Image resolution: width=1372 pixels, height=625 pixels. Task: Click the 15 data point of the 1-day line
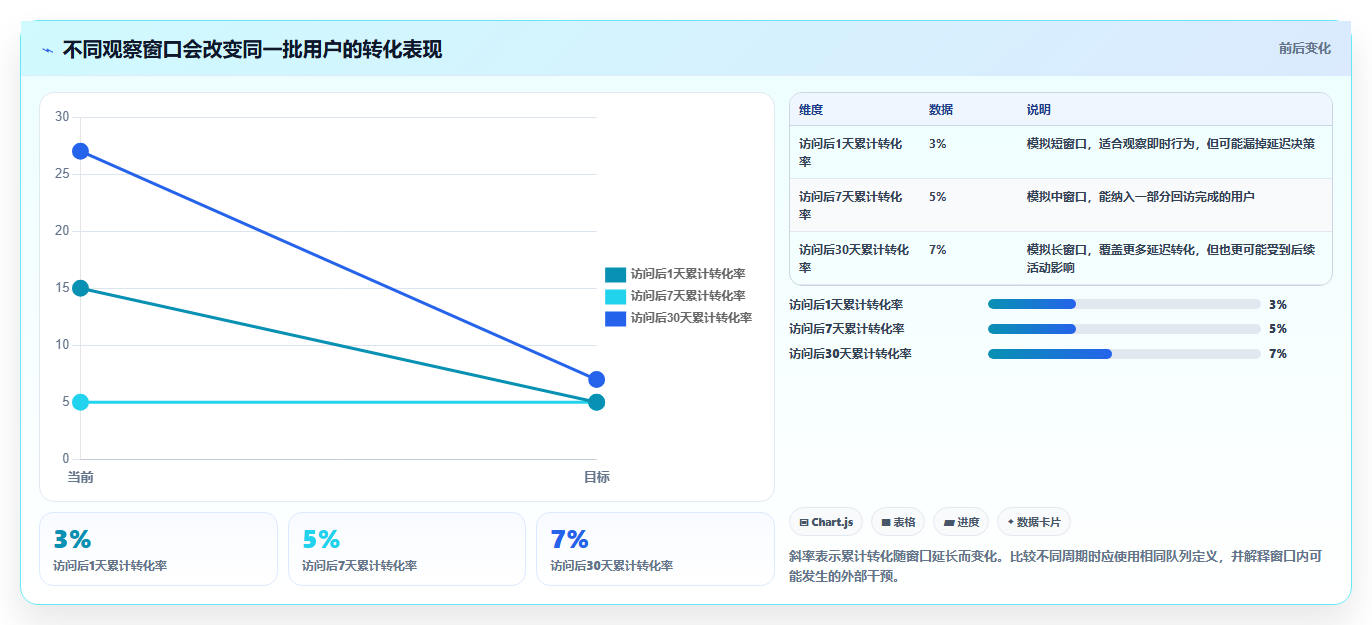(x=81, y=288)
